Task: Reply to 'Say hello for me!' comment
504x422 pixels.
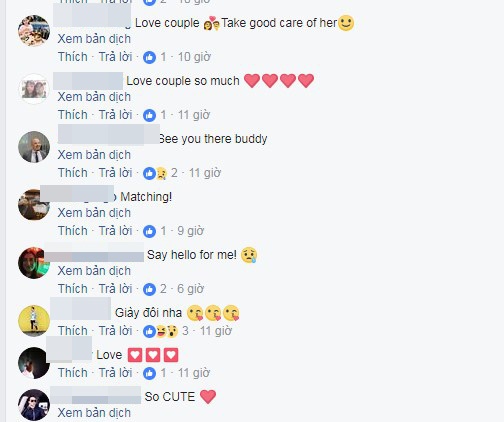Action: [115, 289]
